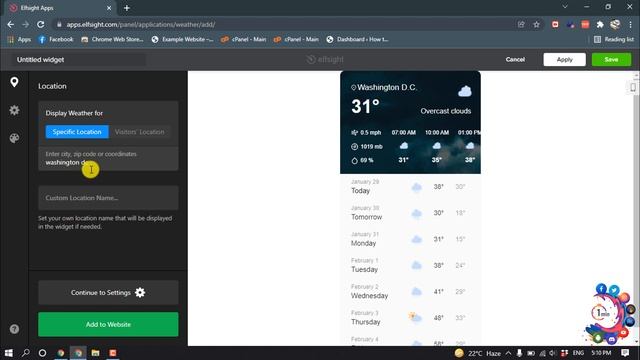Open the Chrome Web Store bookmark
Image resolution: width=640 pixels, height=360 pixels.
tap(112, 39)
